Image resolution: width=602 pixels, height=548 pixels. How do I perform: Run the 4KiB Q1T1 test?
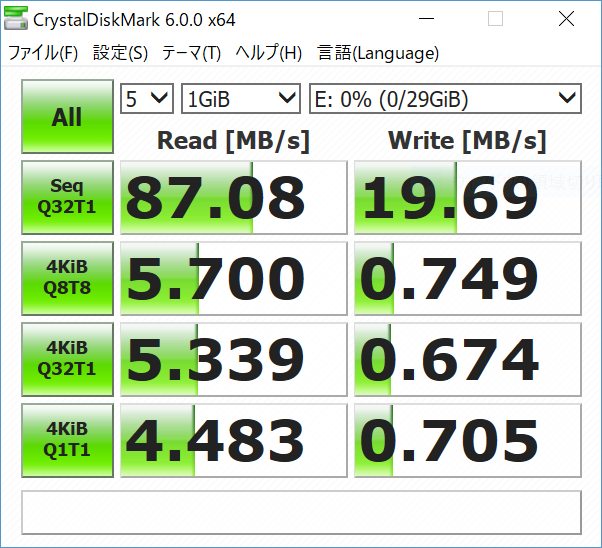pos(67,440)
